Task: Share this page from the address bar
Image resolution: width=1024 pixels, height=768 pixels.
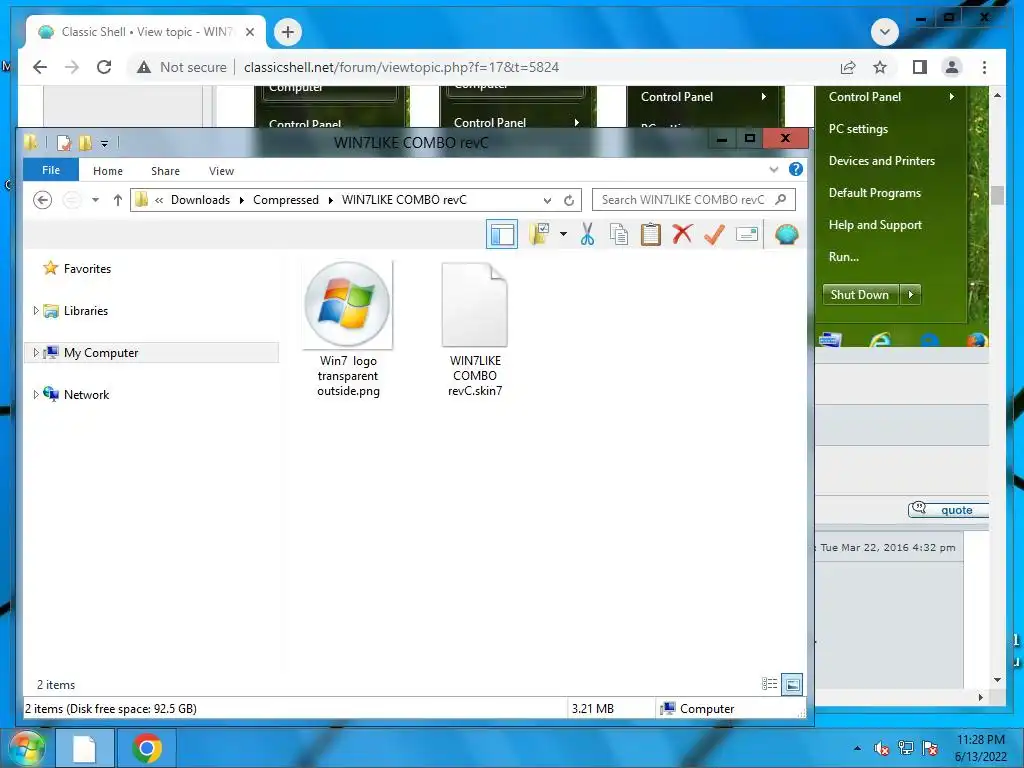Action: 848,67
